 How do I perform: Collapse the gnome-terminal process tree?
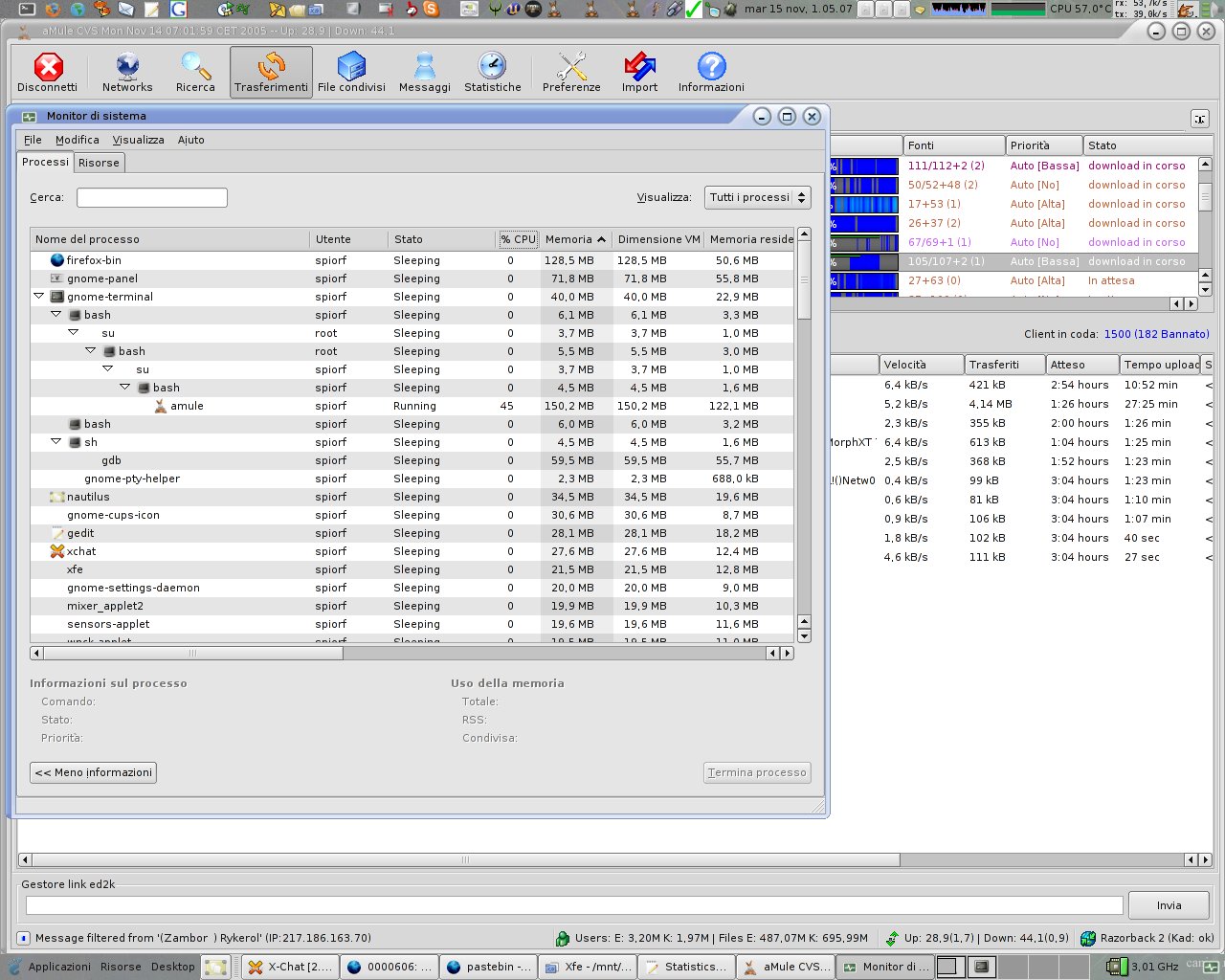pos(39,297)
